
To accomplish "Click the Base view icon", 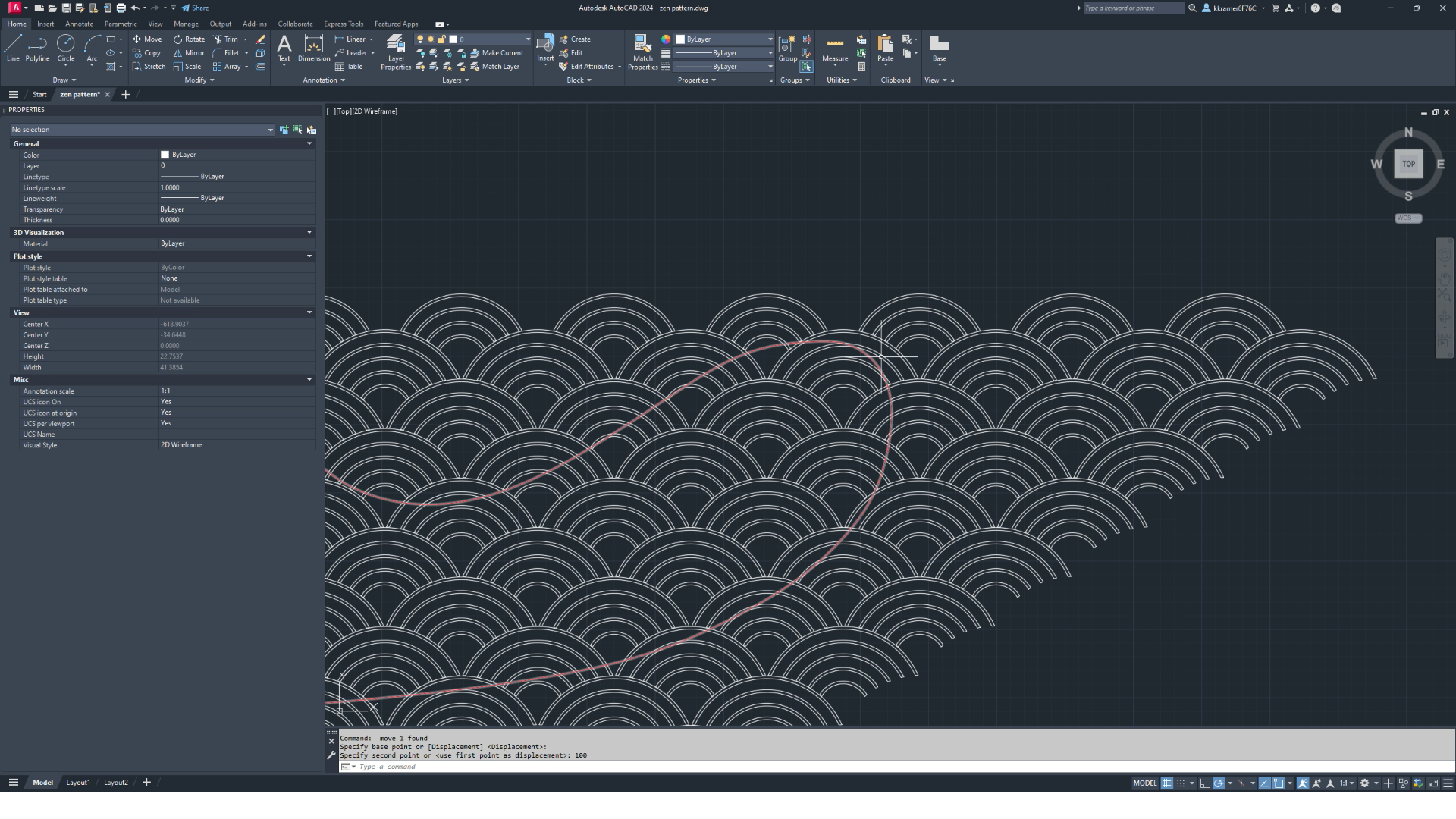I will pos(940,48).
